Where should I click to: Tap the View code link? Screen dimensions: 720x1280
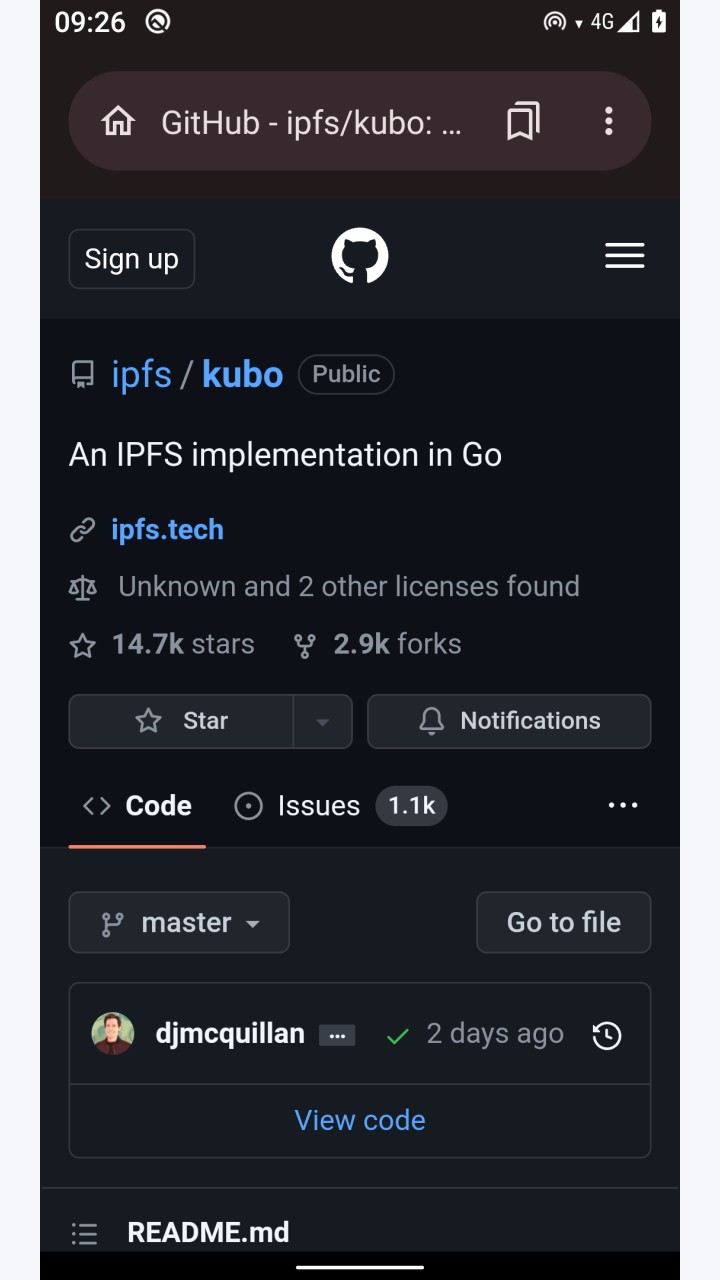tap(360, 1120)
